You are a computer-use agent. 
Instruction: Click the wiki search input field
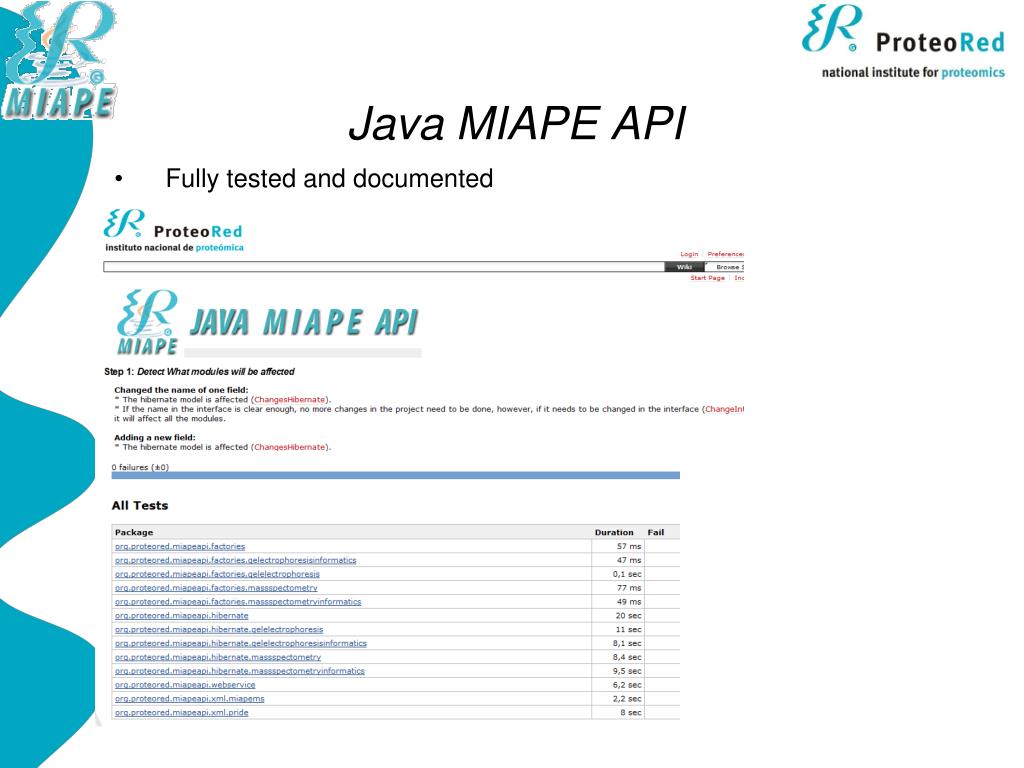click(384, 267)
